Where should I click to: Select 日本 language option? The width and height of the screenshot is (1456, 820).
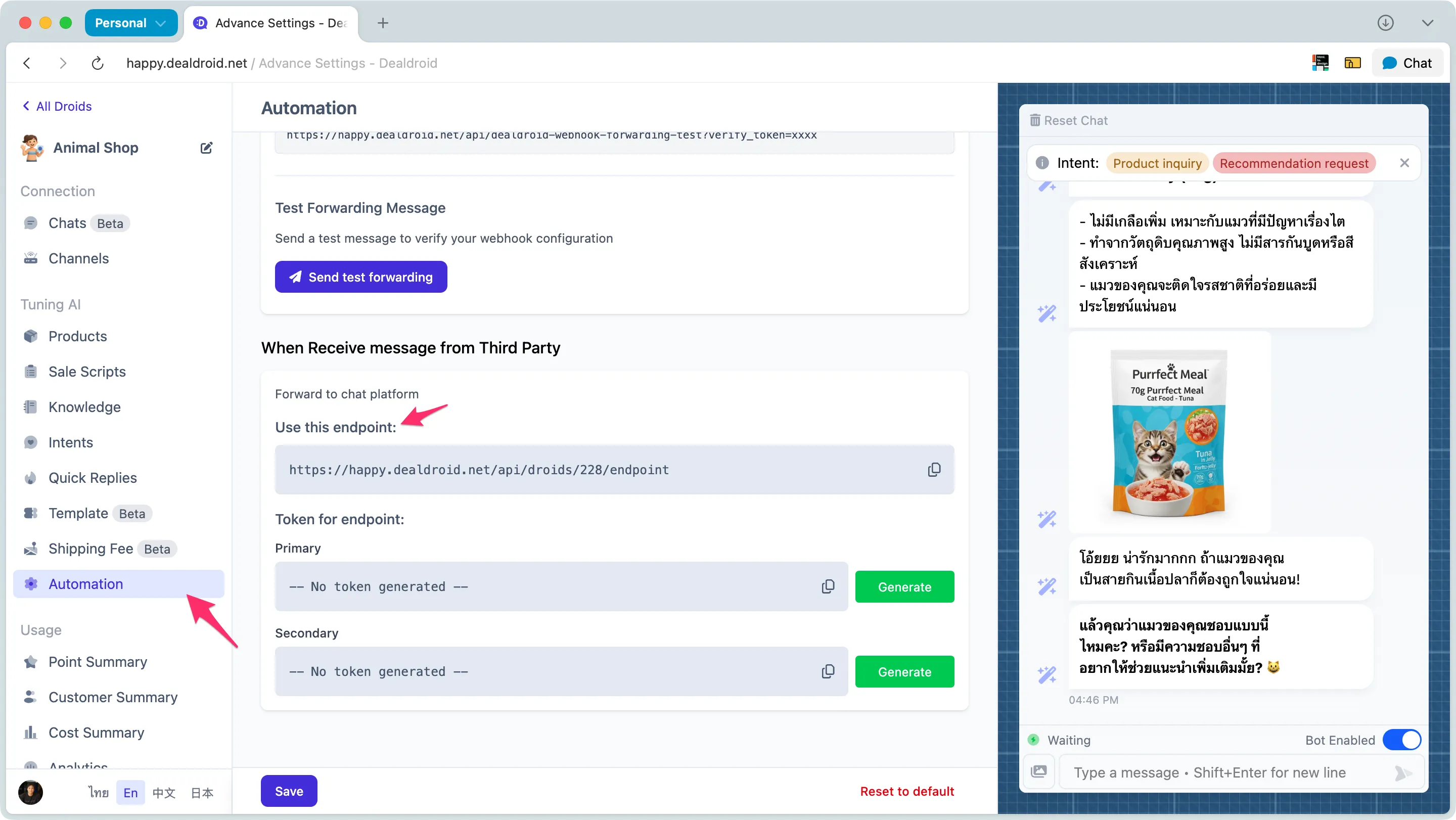[201, 792]
